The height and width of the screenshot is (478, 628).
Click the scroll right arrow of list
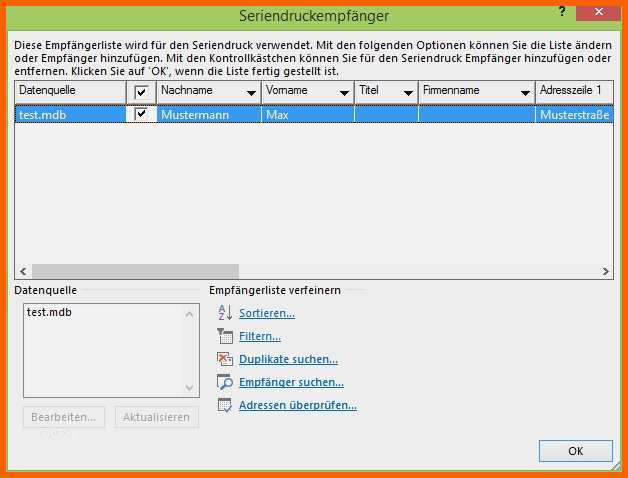click(x=606, y=271)
